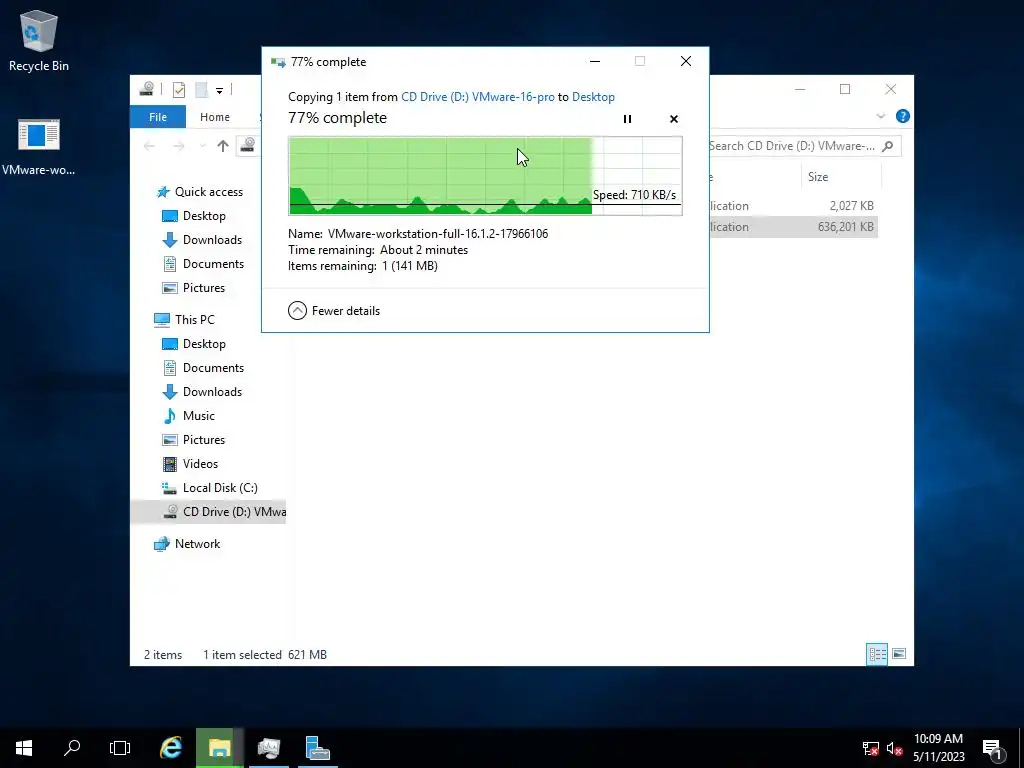
Task: Click the drive icon in address bar
Action: tap(248, 145)
